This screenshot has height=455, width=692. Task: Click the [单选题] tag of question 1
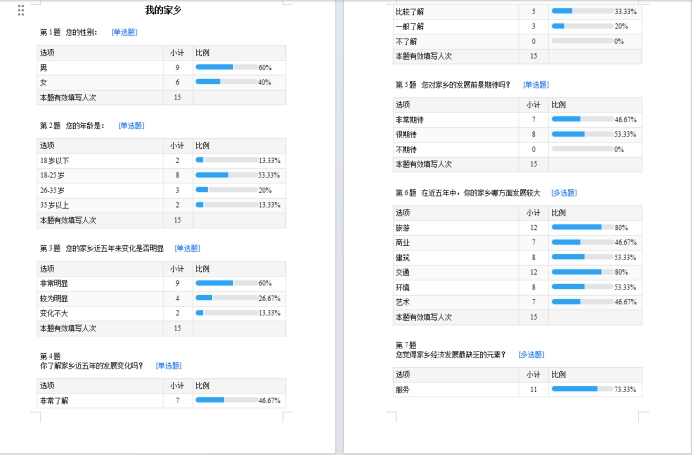(x=124, y=32)
